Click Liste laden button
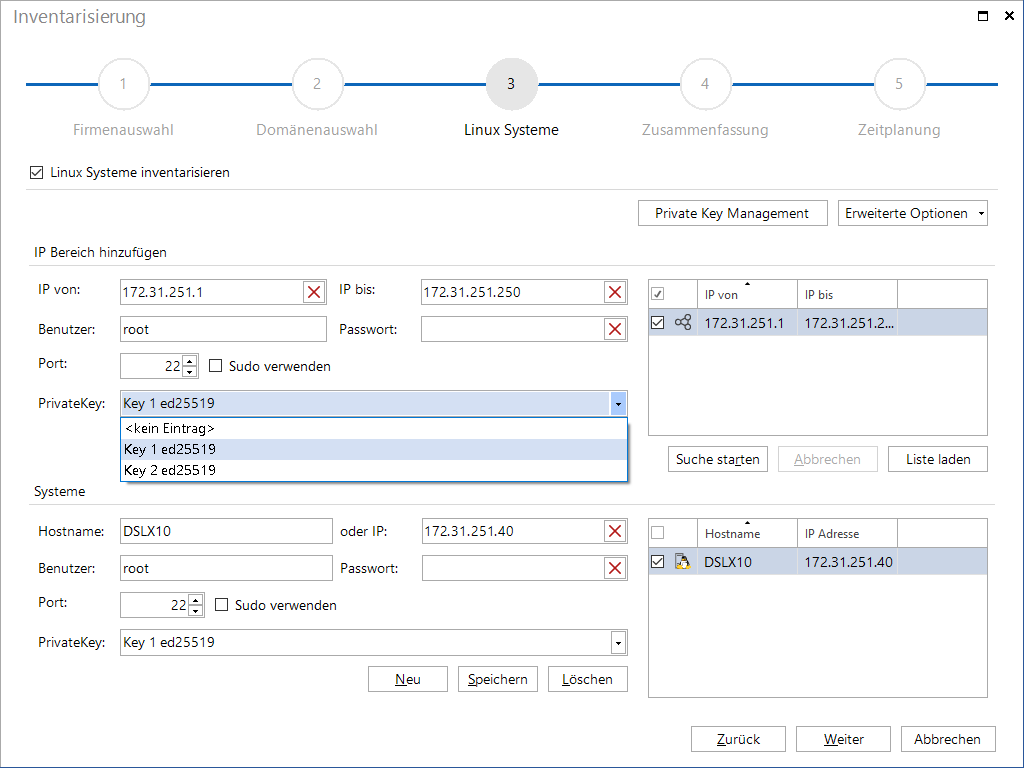 pyautogui.click(x=938, y=459)
